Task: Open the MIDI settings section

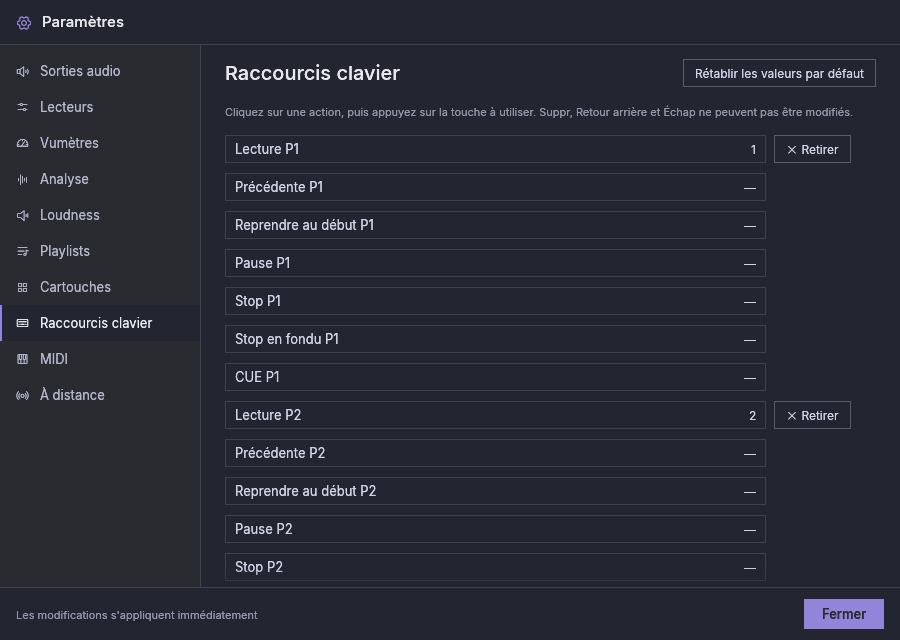Action: 100,359
